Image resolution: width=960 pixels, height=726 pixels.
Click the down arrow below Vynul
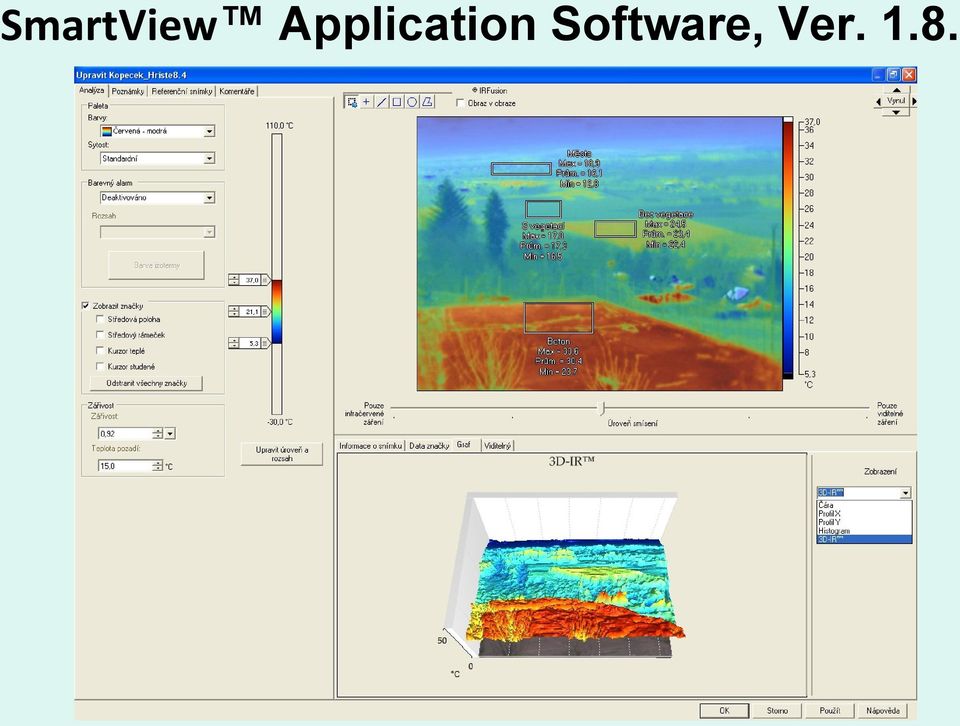(x=896, y=113)
